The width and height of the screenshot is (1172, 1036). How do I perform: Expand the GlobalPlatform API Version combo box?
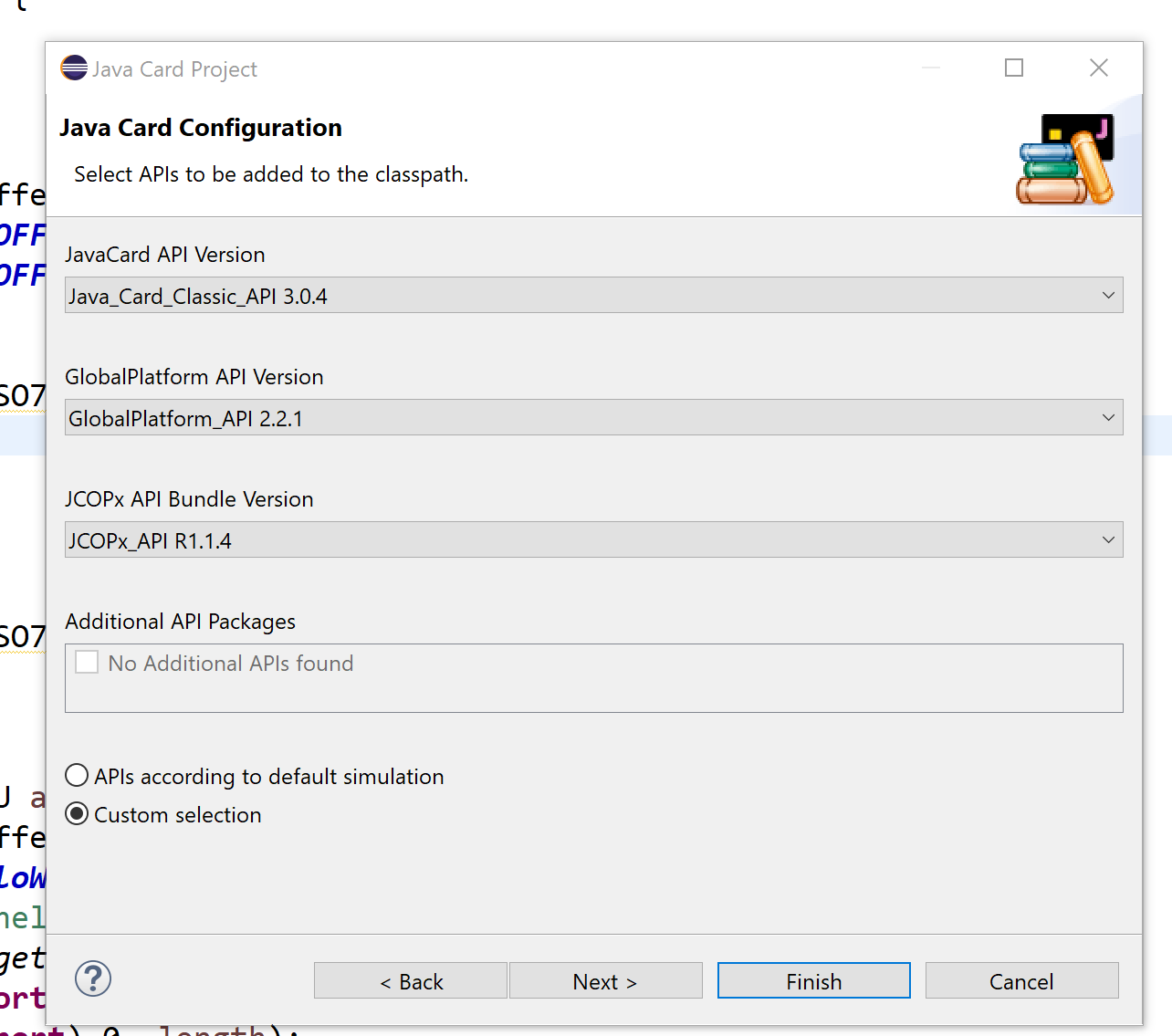click(1107, 417)
